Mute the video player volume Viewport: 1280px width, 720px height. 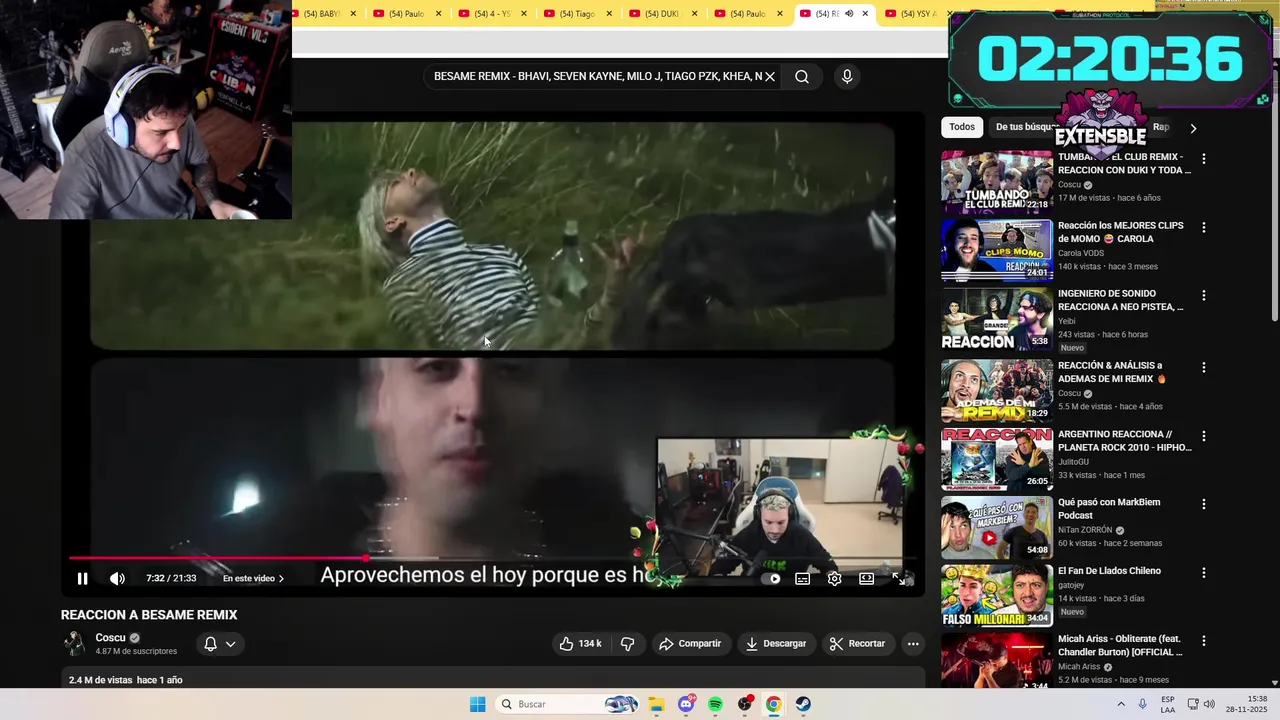coord(117,578)
